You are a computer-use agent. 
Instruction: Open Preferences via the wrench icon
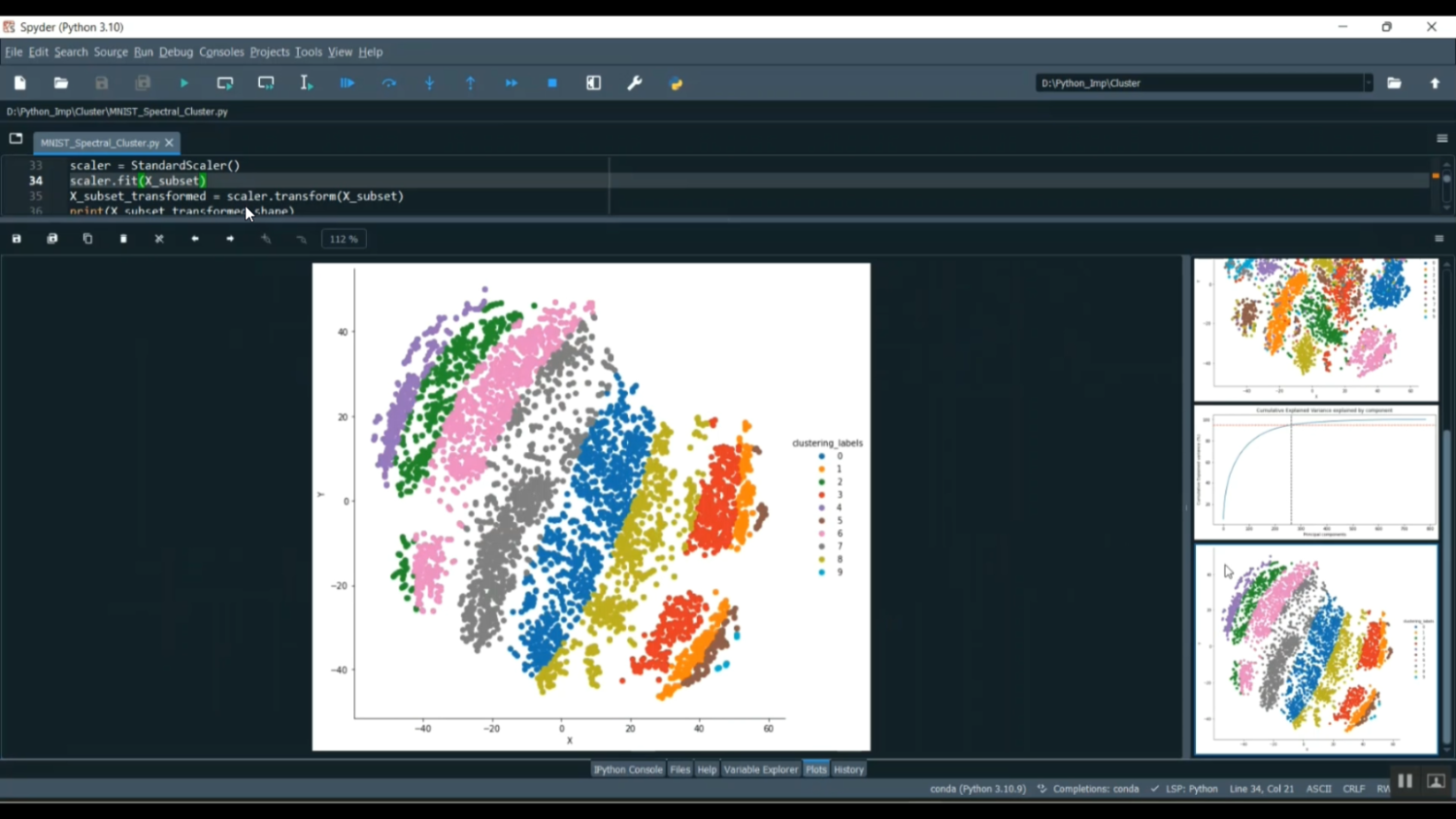click(x=635, y=83)
